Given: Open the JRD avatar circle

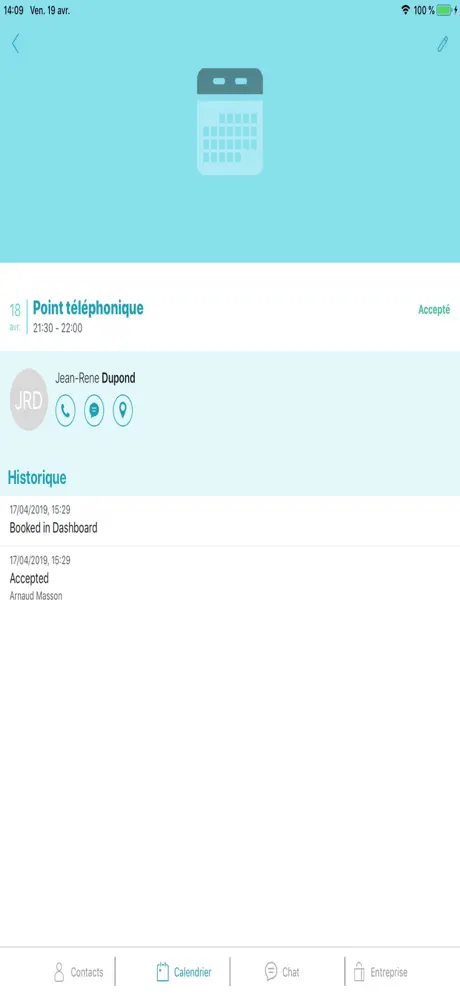Looking at the screenshot, I should 29,400.
